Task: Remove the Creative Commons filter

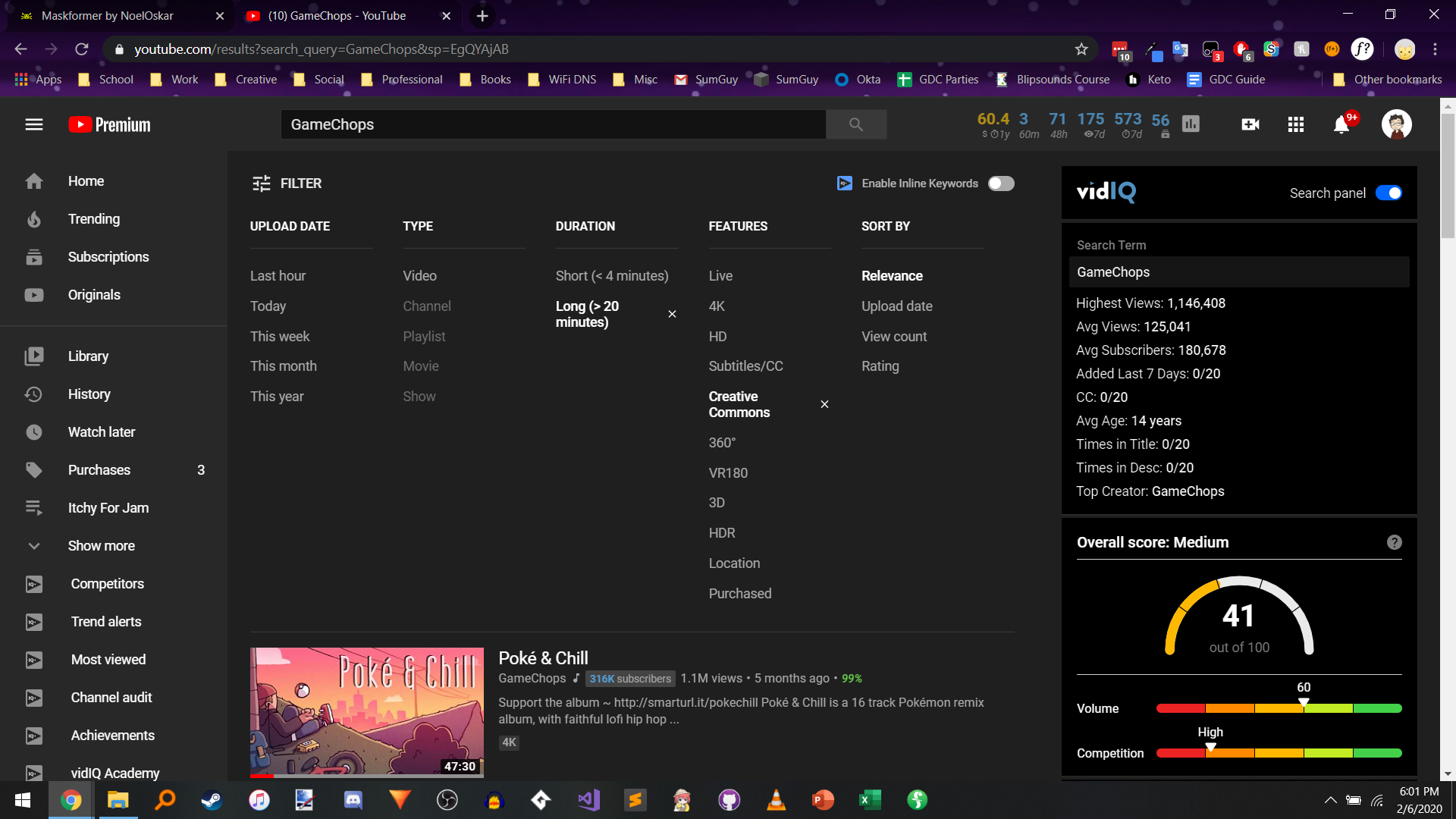Action: 824,404
